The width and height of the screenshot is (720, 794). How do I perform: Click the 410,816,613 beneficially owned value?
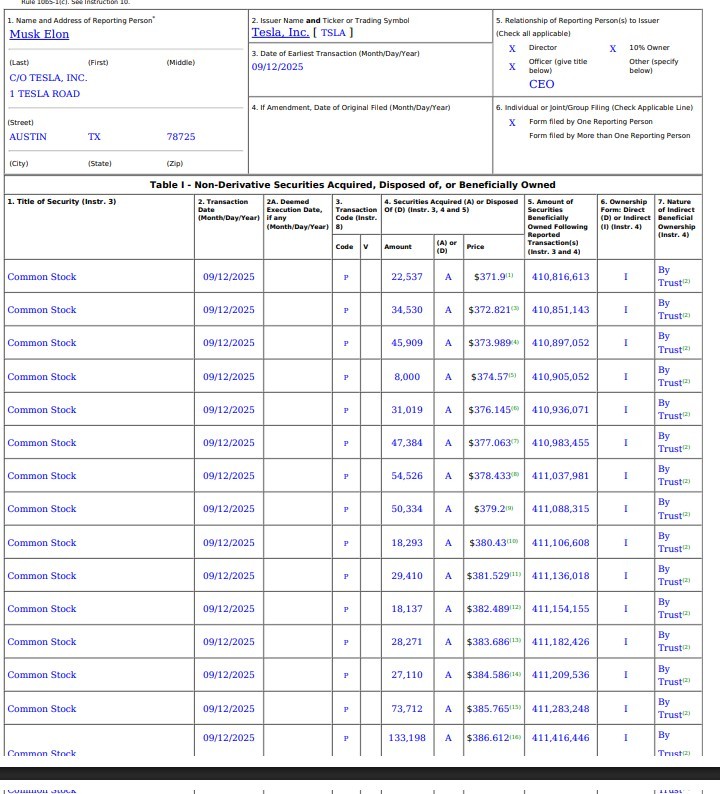point(560,277)
